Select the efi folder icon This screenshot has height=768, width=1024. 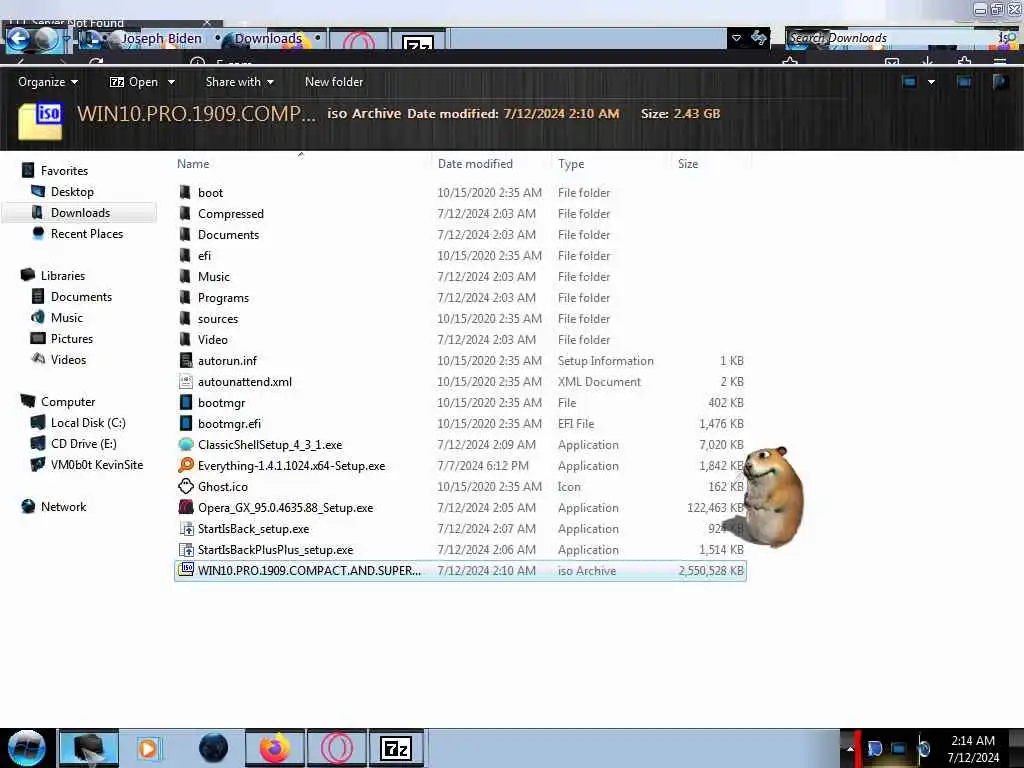coord(185,255)
